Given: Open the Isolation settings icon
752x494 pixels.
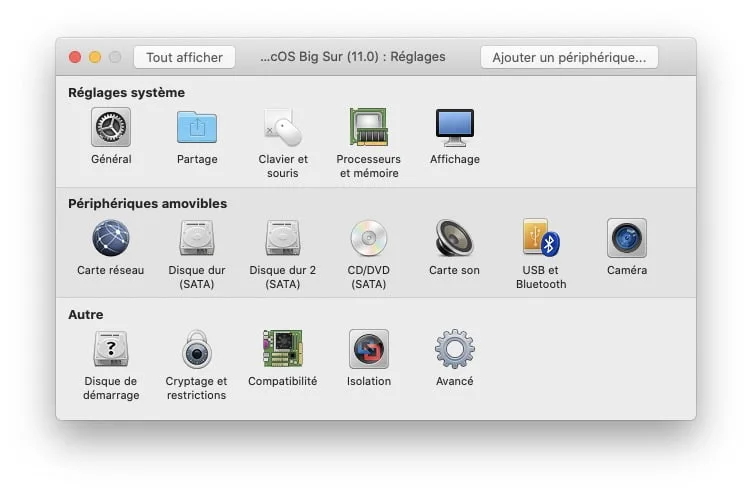Looking at the screenshot, I should coord(368,349).
